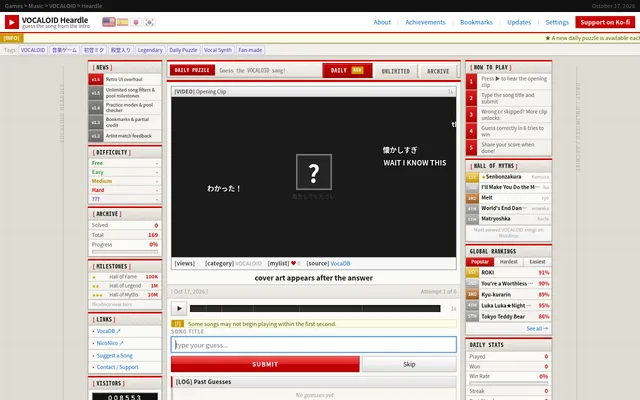Click Support on Ko-fi button

(605, 22)
